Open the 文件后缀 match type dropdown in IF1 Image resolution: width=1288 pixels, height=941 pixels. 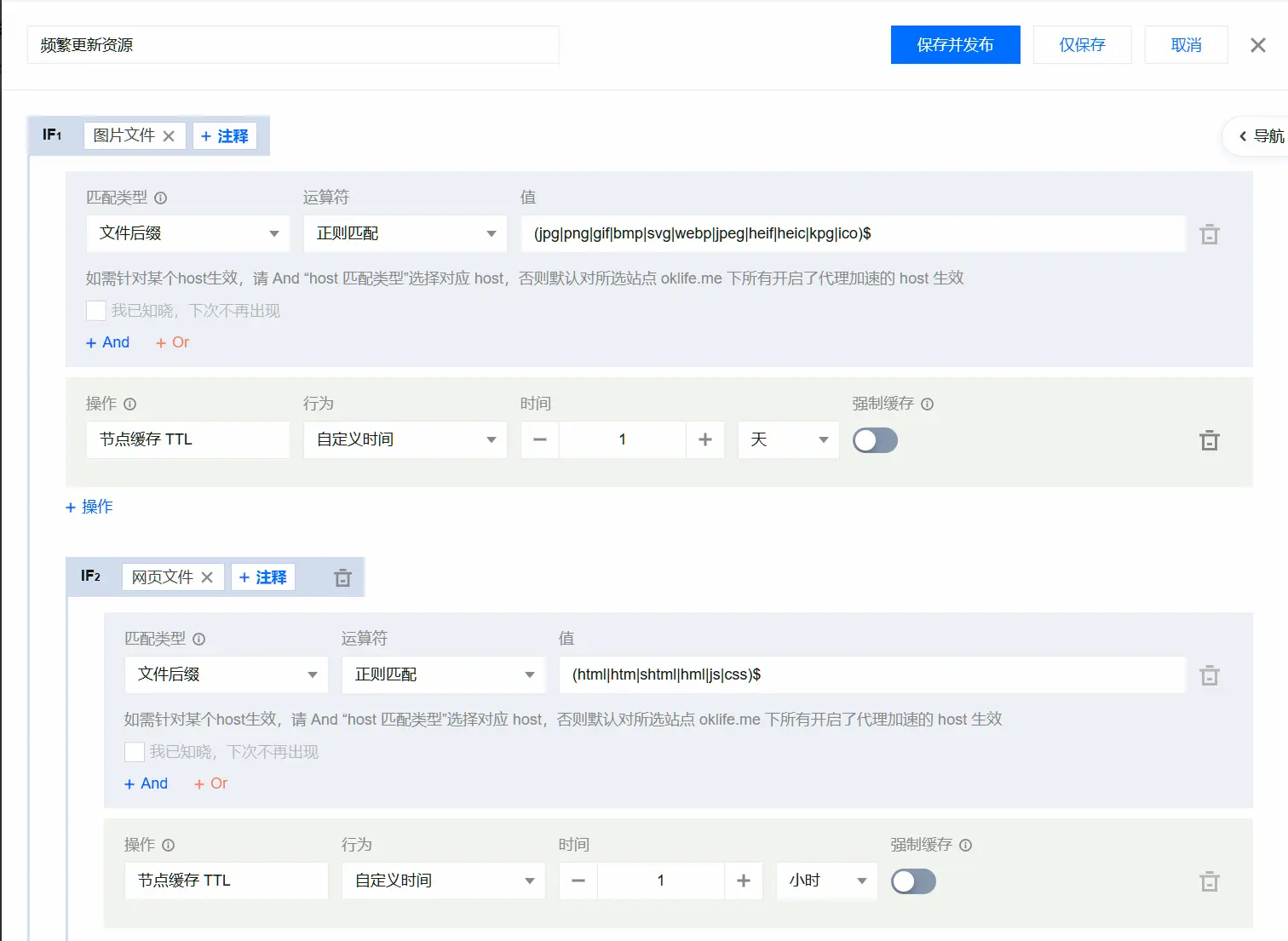click(x=187, y=233)
